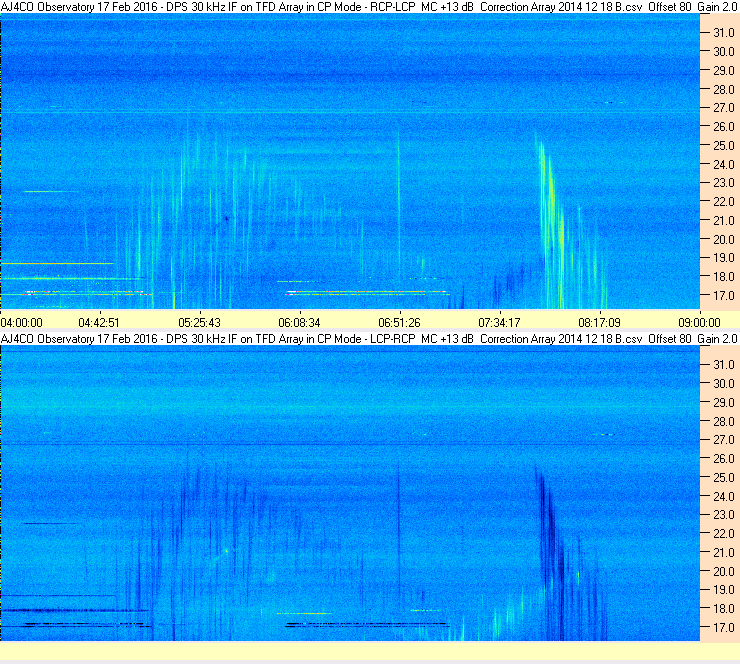Click the 23.0 frequency label on RCP-LCP plot

724,183
